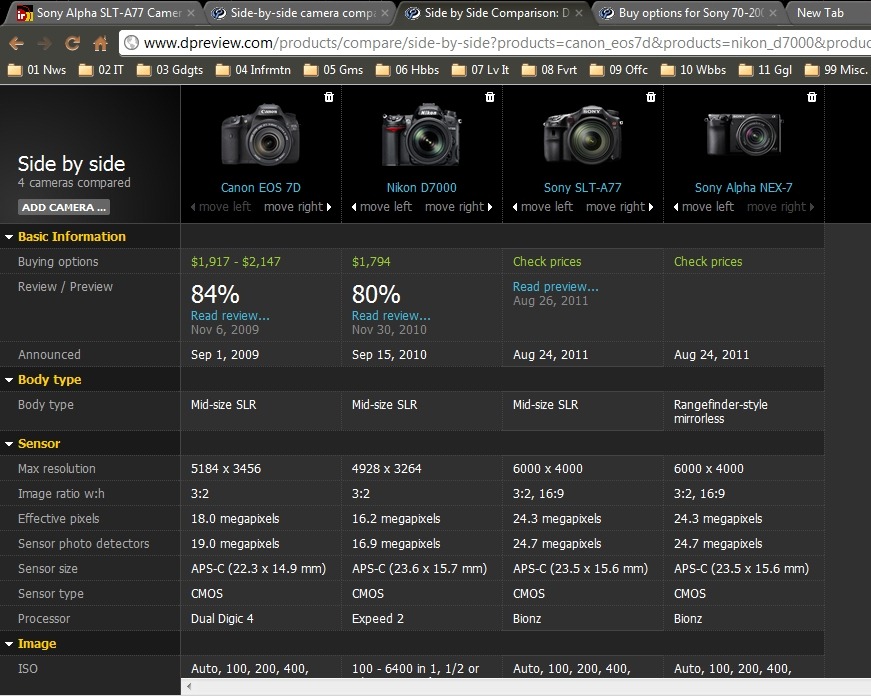This screenshot has width=871, height=696.
Task: Reload the page with refresh icon
Action: [x=72, y=43]
